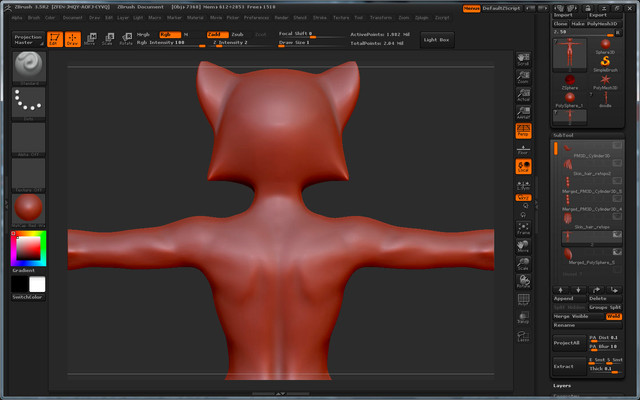Toggle the Local transformations button
The height and width of the screenshot is (400, 640).
[523, 167]
